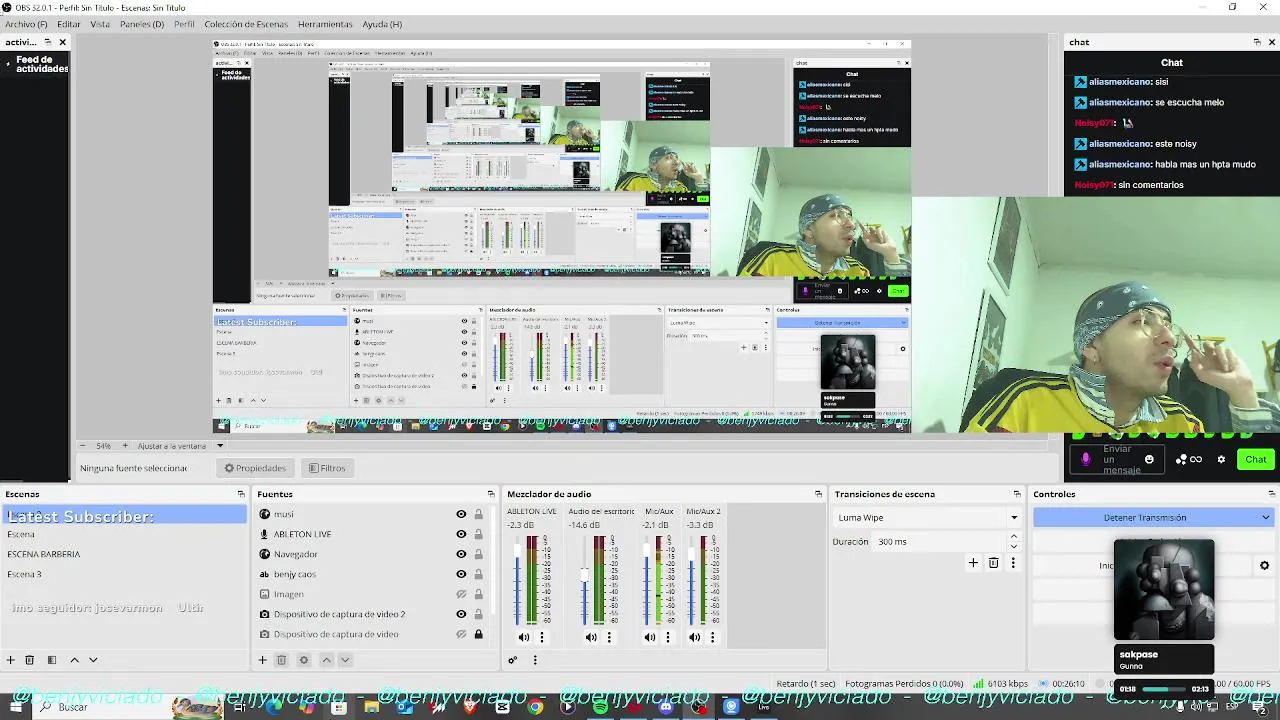Open emoji picker in chat input
The width and height of the screenshot is (1280, 720).
click(x=1149, y=459)
